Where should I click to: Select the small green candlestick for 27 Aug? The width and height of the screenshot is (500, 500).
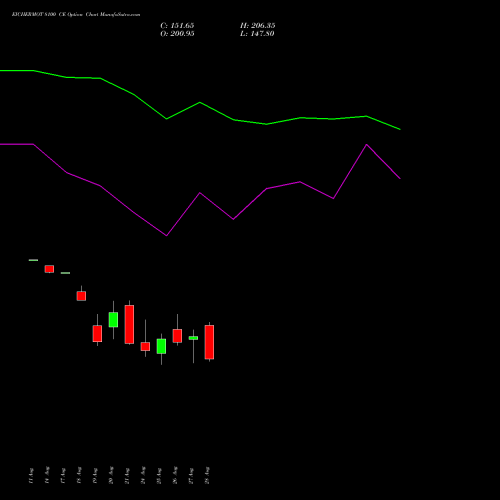pos(193,338)
